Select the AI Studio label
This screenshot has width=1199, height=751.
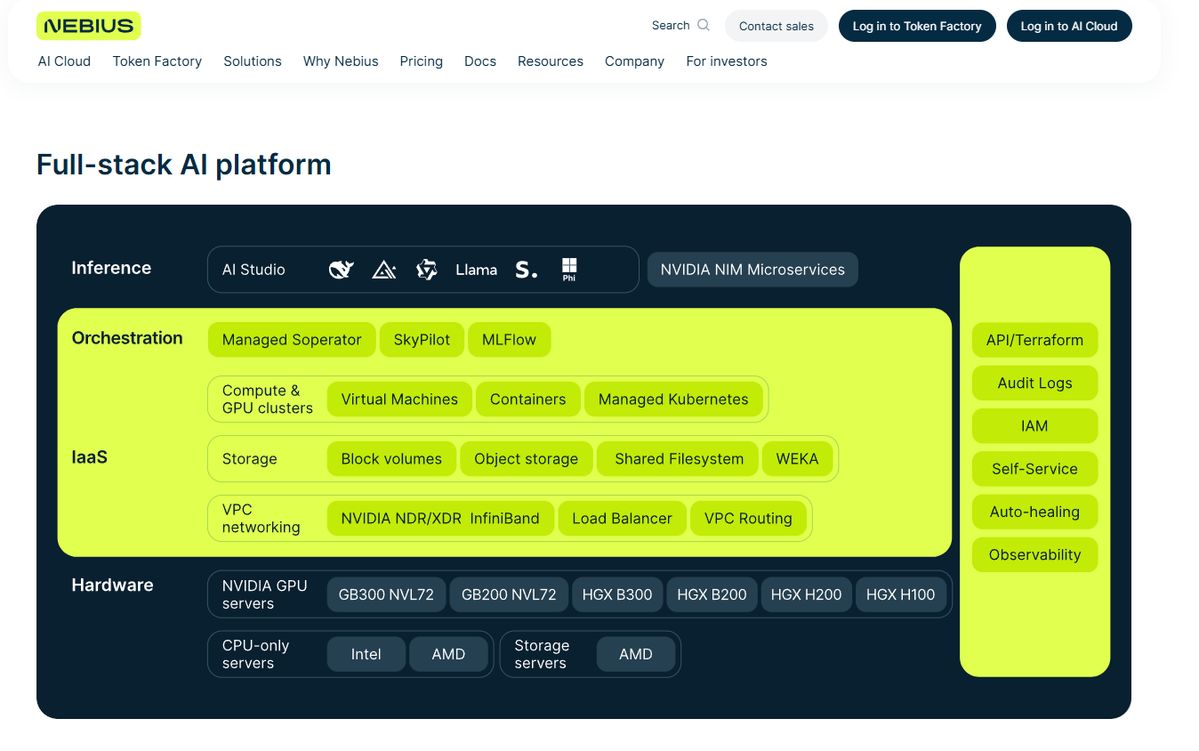253,270
